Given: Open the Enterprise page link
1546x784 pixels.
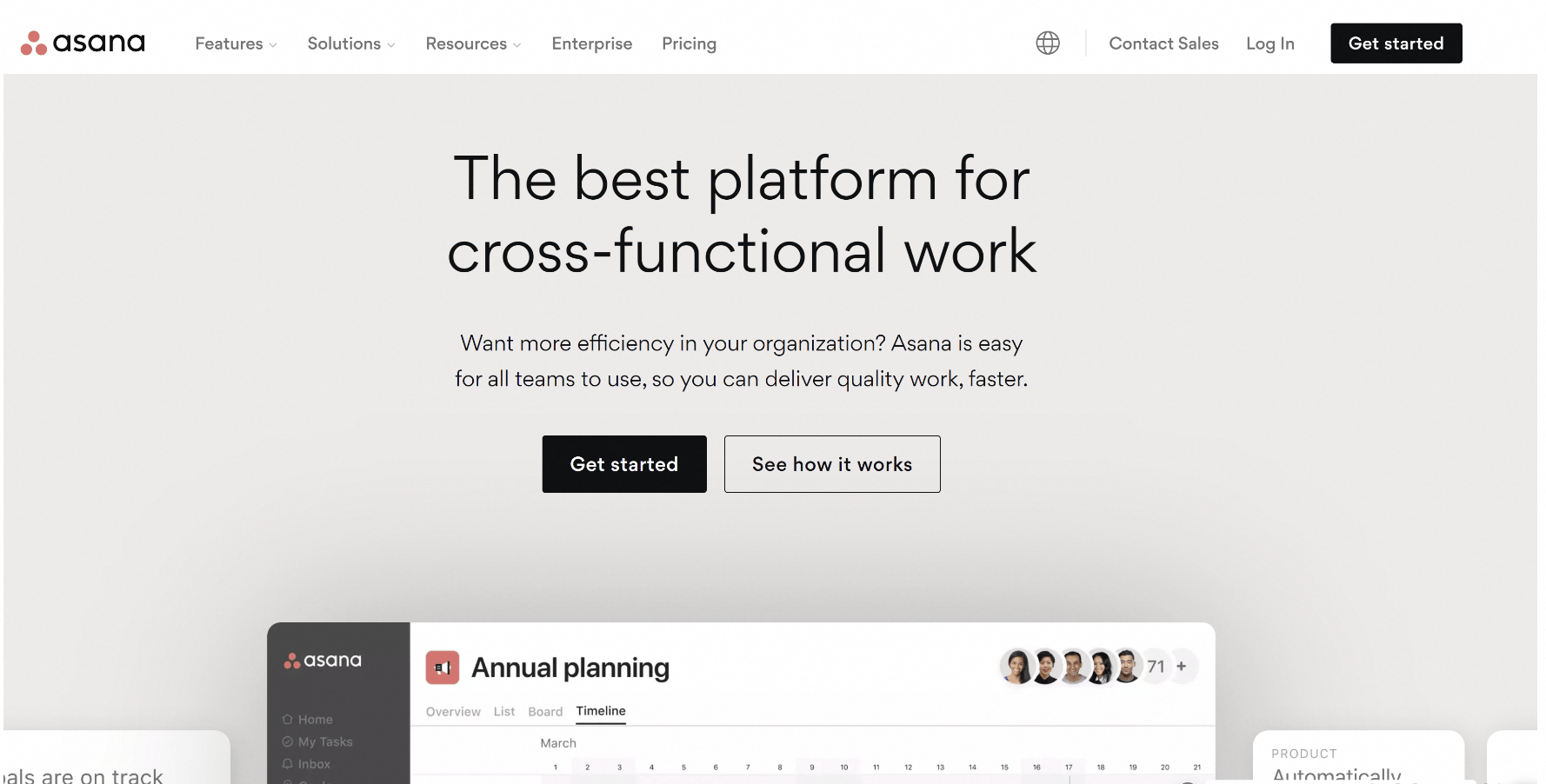Looking at the screenshot, I should tap(592, 43).
